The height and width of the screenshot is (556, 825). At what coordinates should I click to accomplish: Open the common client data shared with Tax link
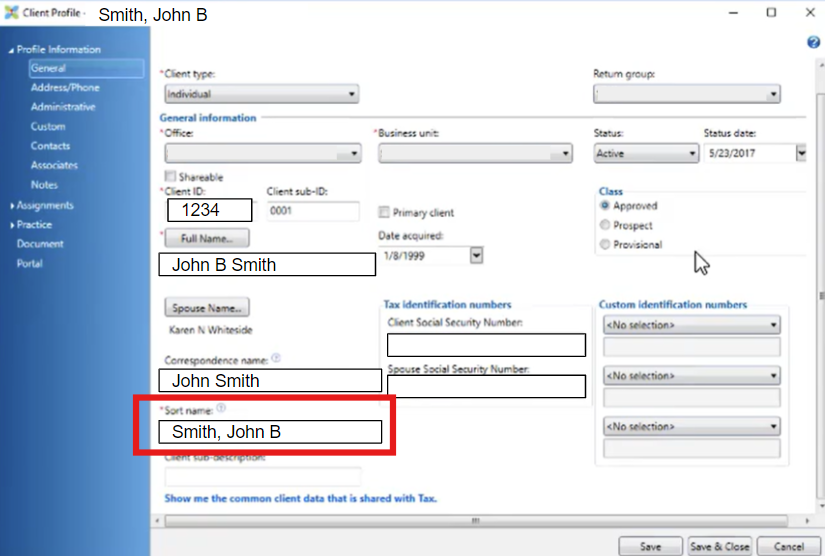click(300, 498)
